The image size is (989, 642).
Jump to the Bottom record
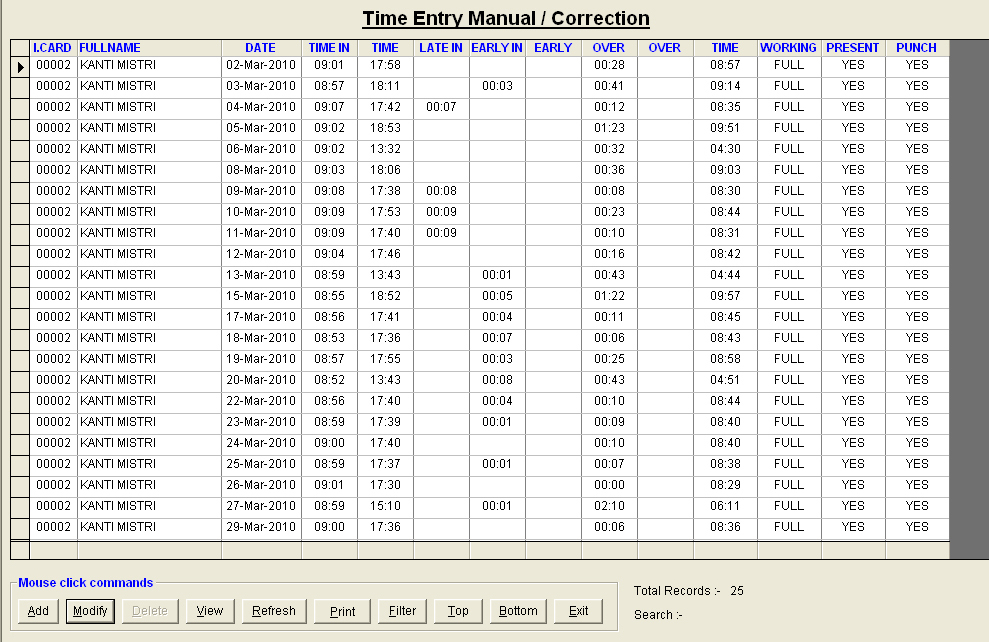518,611
